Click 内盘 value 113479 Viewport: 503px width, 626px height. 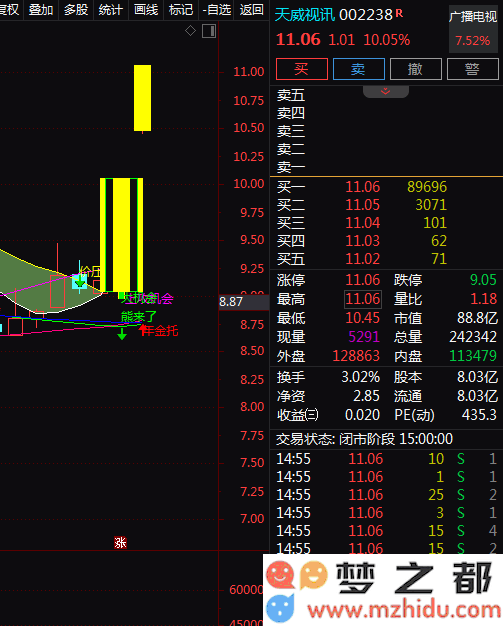[473, 356]
